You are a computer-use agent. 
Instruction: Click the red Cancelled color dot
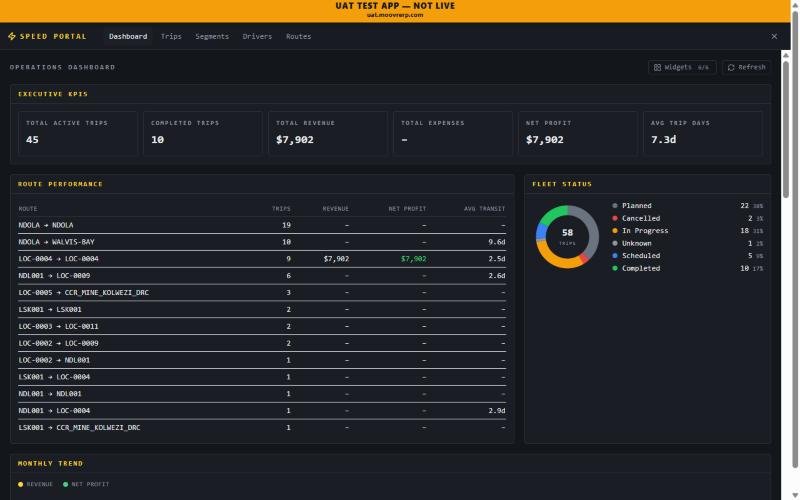(615, 218)
